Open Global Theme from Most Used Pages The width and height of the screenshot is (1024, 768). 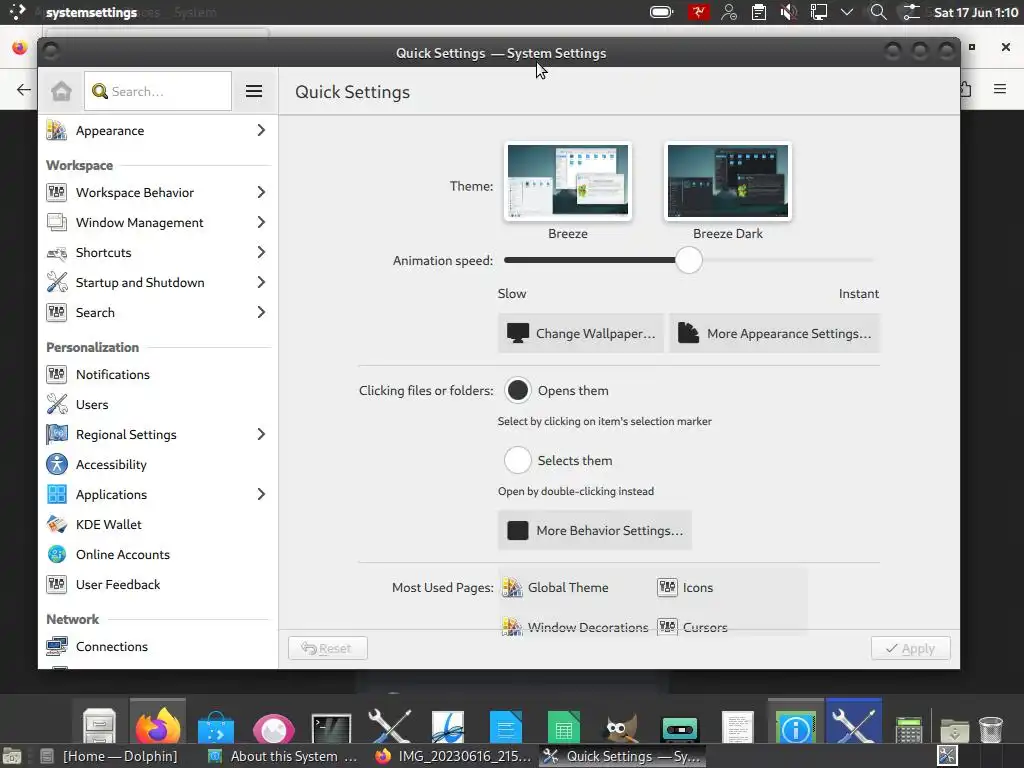(556, 588)
